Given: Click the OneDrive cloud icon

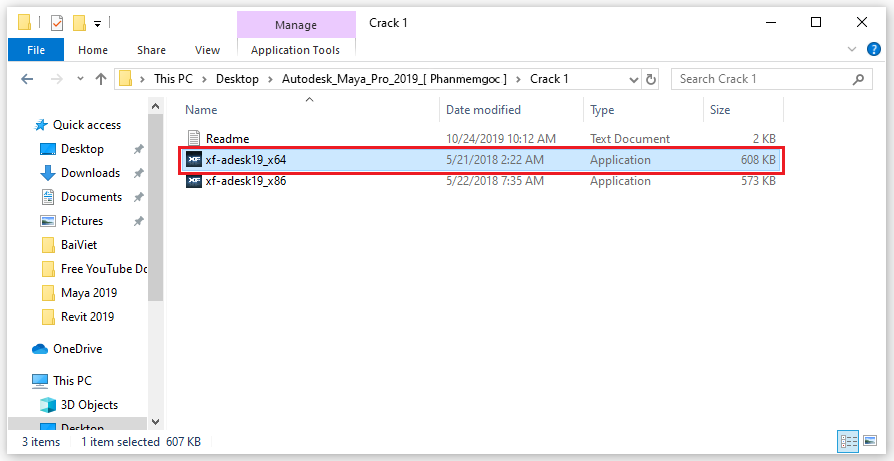Looking at the screenshot, I should tap(40, 349).
